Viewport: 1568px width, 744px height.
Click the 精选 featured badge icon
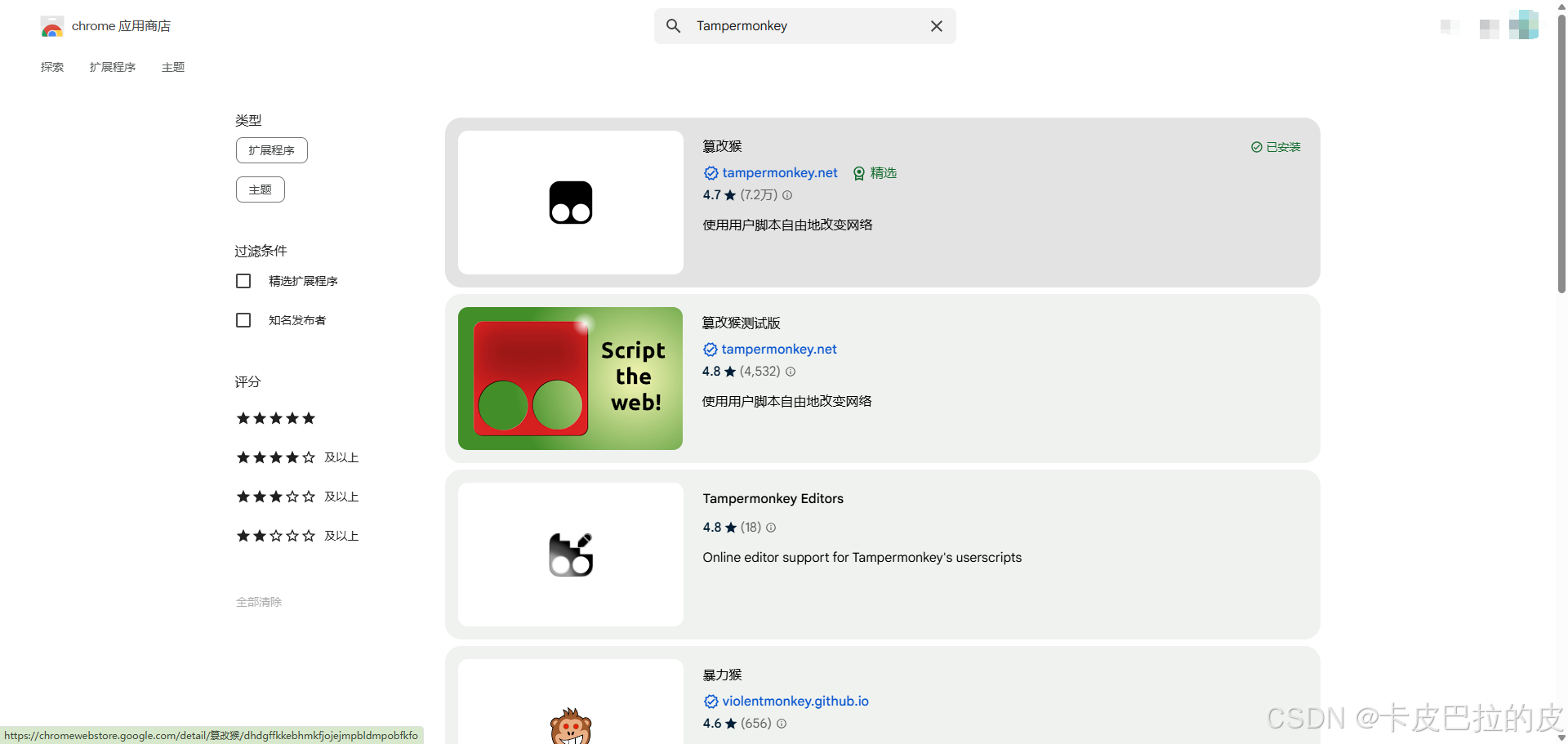click(x=859, y=173)
